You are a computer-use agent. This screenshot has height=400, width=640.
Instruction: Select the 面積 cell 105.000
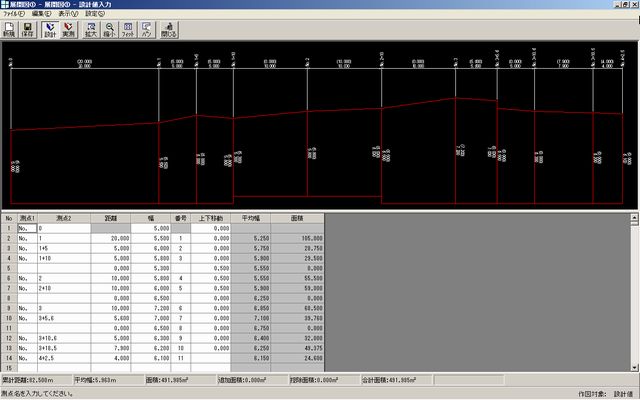297,238
